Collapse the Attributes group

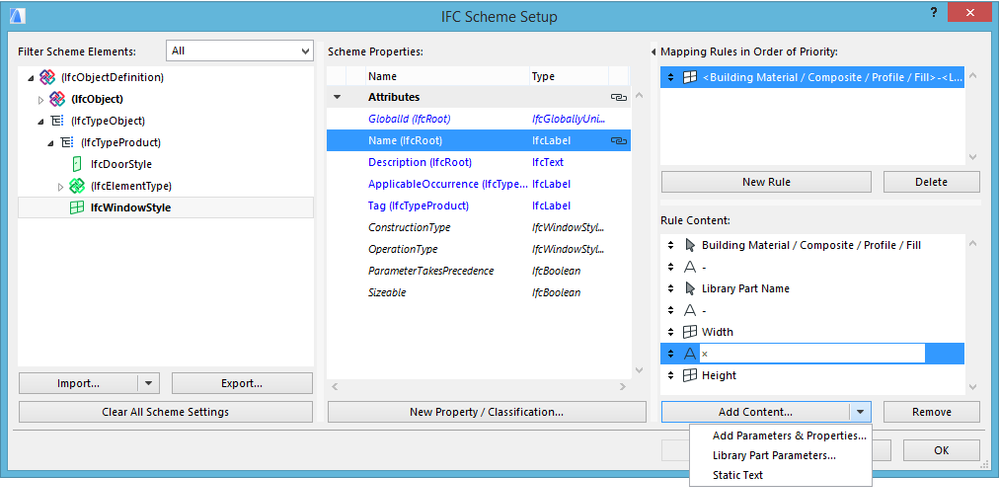337,98
